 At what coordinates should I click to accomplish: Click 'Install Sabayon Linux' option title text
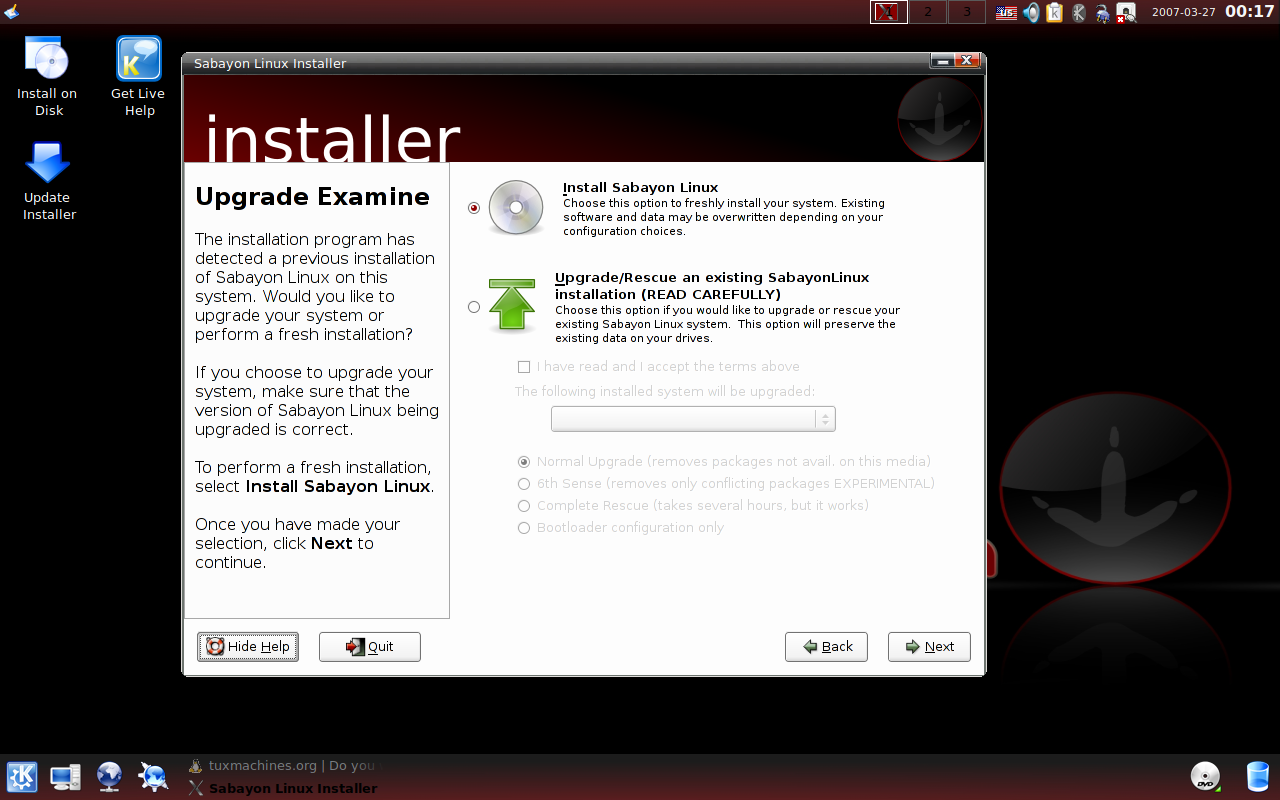pos(640,187)
